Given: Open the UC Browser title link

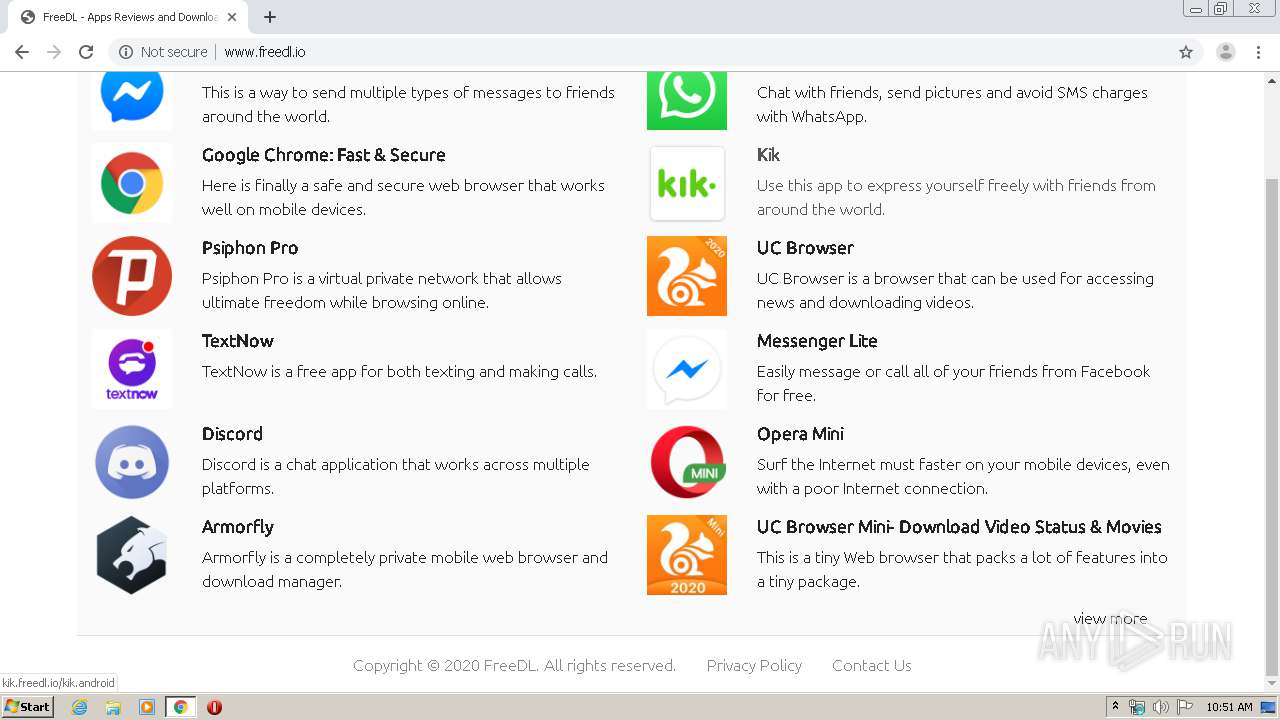Looking at the screenshot, I should pos(805,248).
